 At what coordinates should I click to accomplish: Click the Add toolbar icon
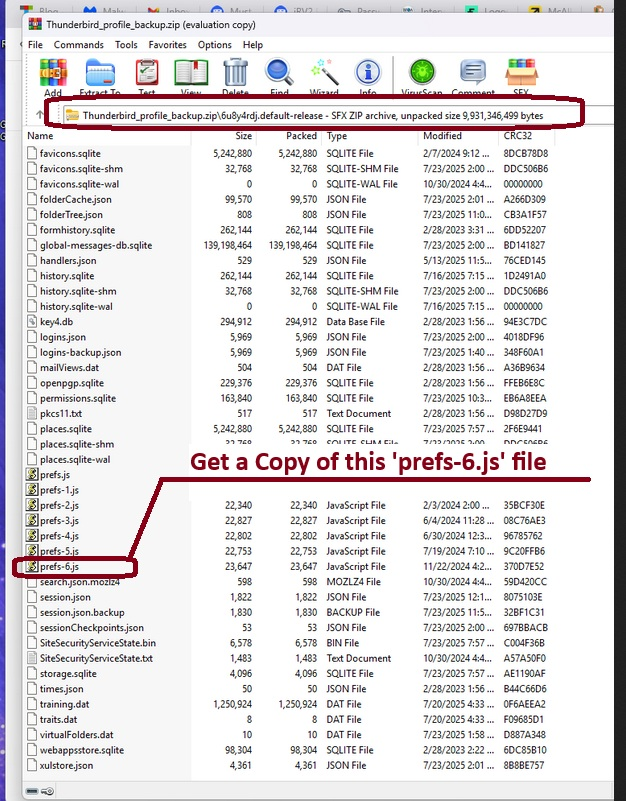pos(53,73)
